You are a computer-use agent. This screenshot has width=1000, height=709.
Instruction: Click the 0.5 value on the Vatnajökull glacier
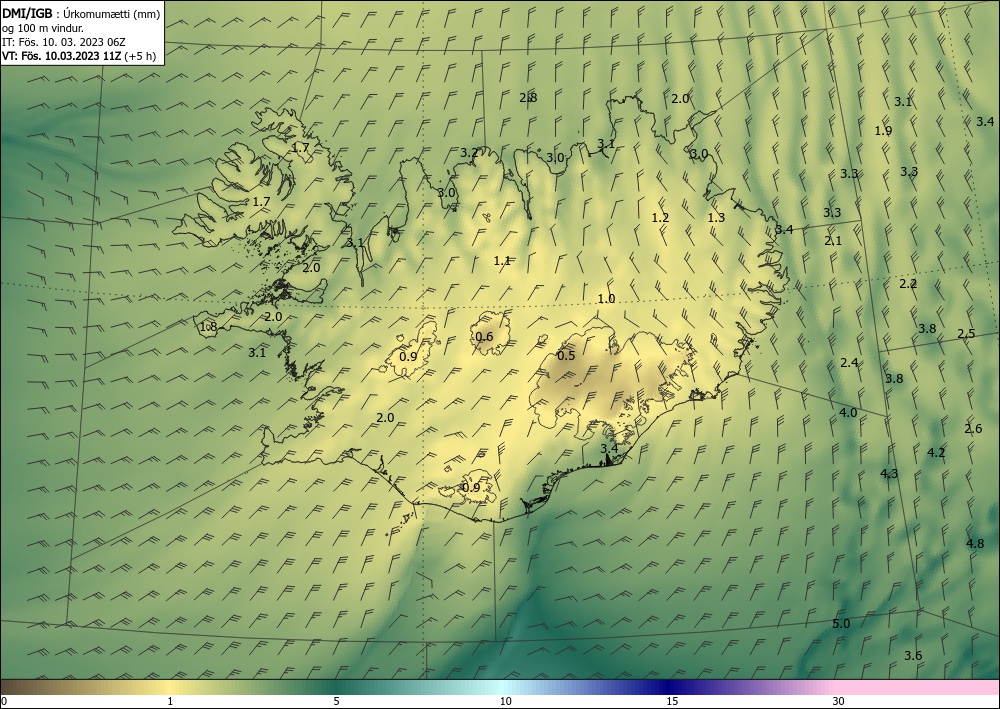click(x=566, y=355)
